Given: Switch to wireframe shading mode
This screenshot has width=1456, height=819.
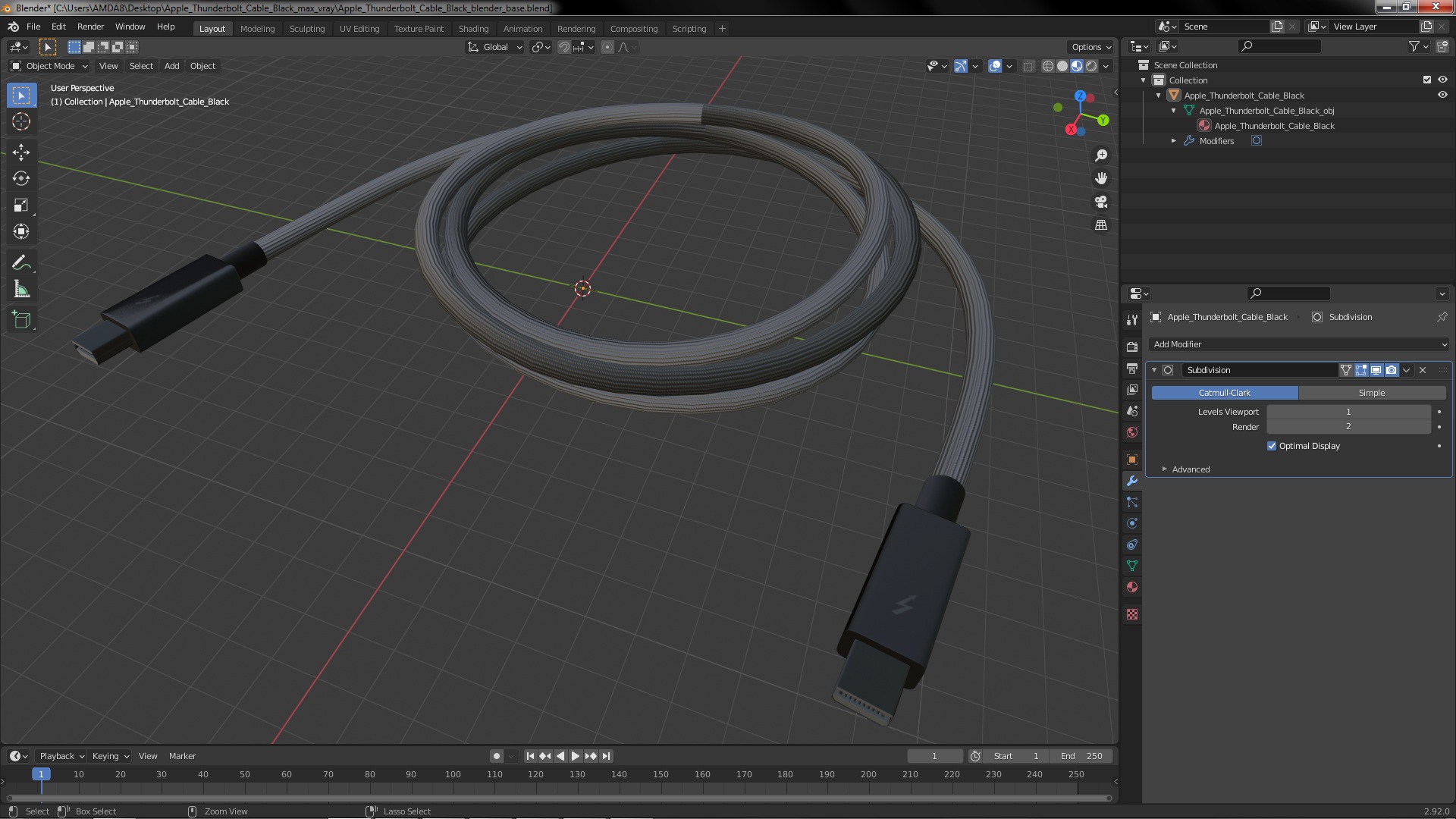Looking at the screenshot, I should tap(1048, 66).
